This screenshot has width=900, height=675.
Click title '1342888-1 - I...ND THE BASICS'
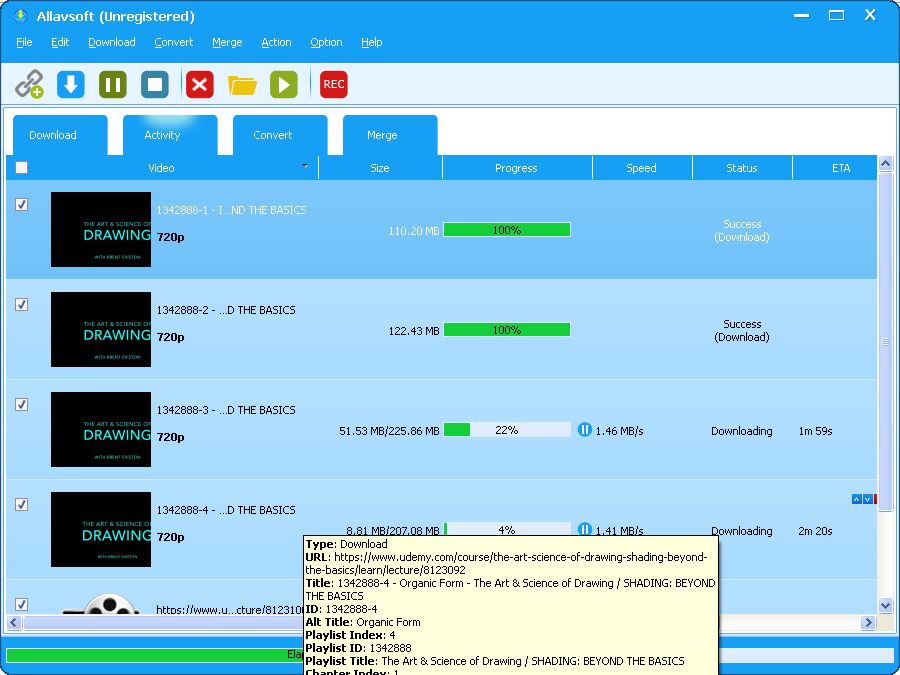click(x=231, y=210)
